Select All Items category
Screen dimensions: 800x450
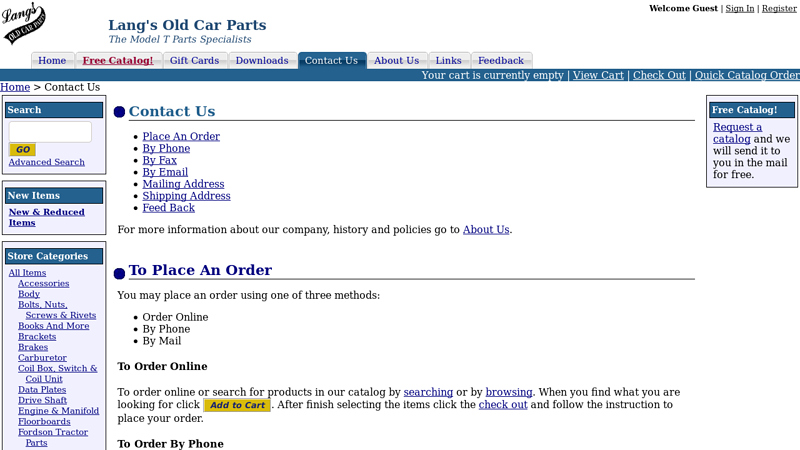point(27,273)
